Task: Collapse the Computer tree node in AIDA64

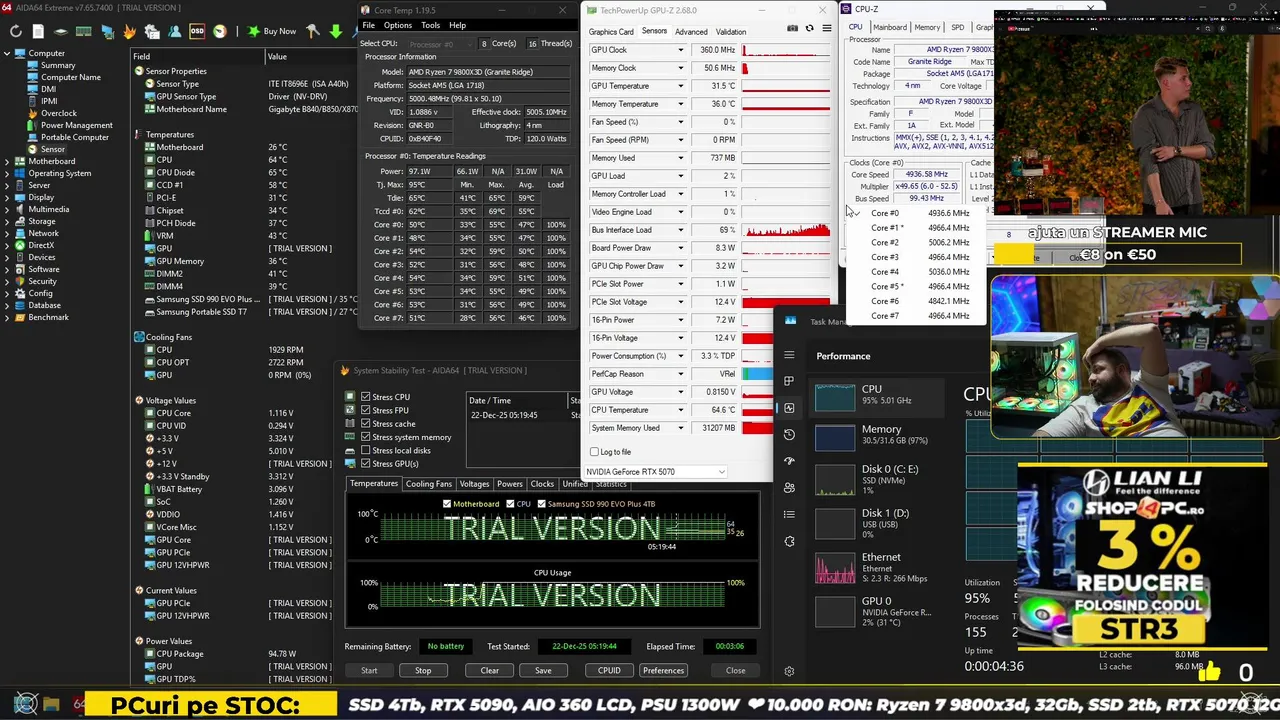Action: pos(7,53)
